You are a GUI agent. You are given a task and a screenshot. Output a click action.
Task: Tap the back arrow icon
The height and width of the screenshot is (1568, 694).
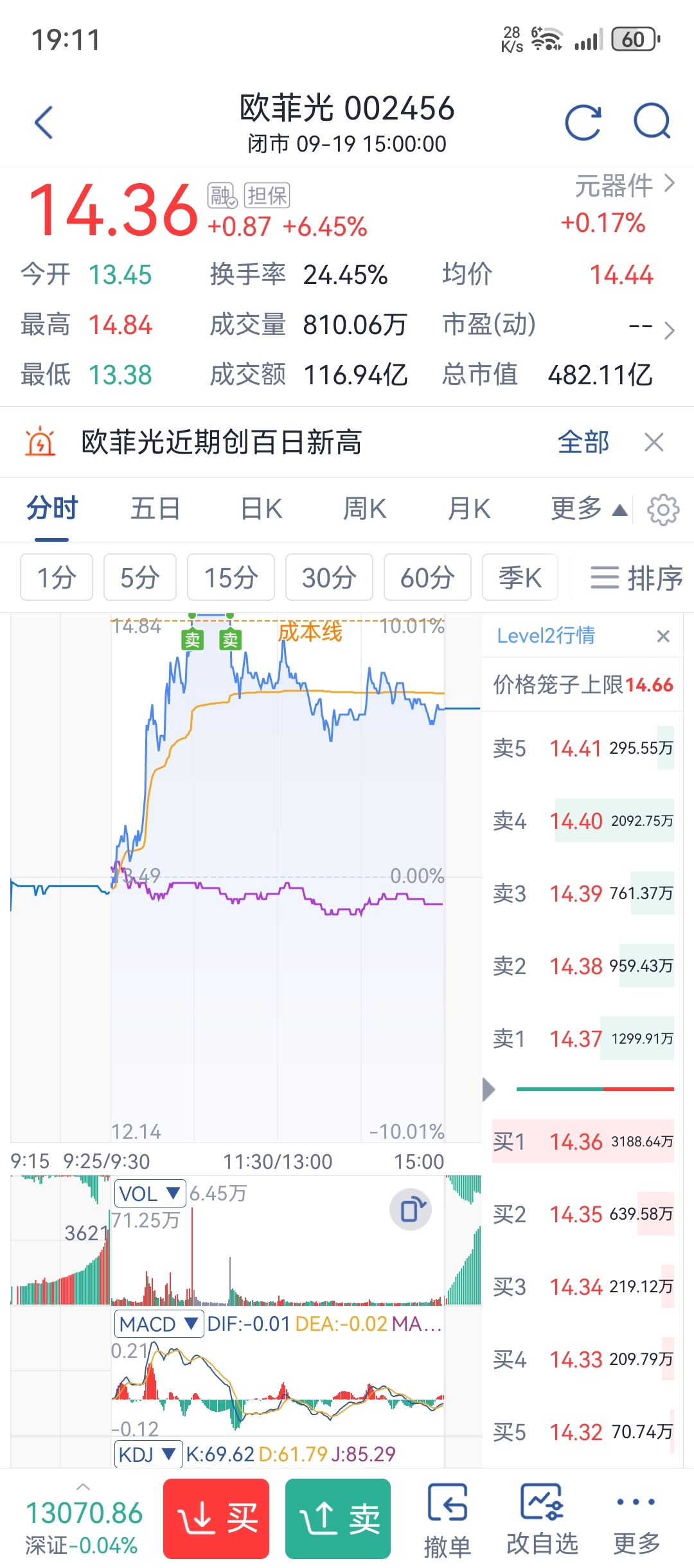tap(44, 122)
